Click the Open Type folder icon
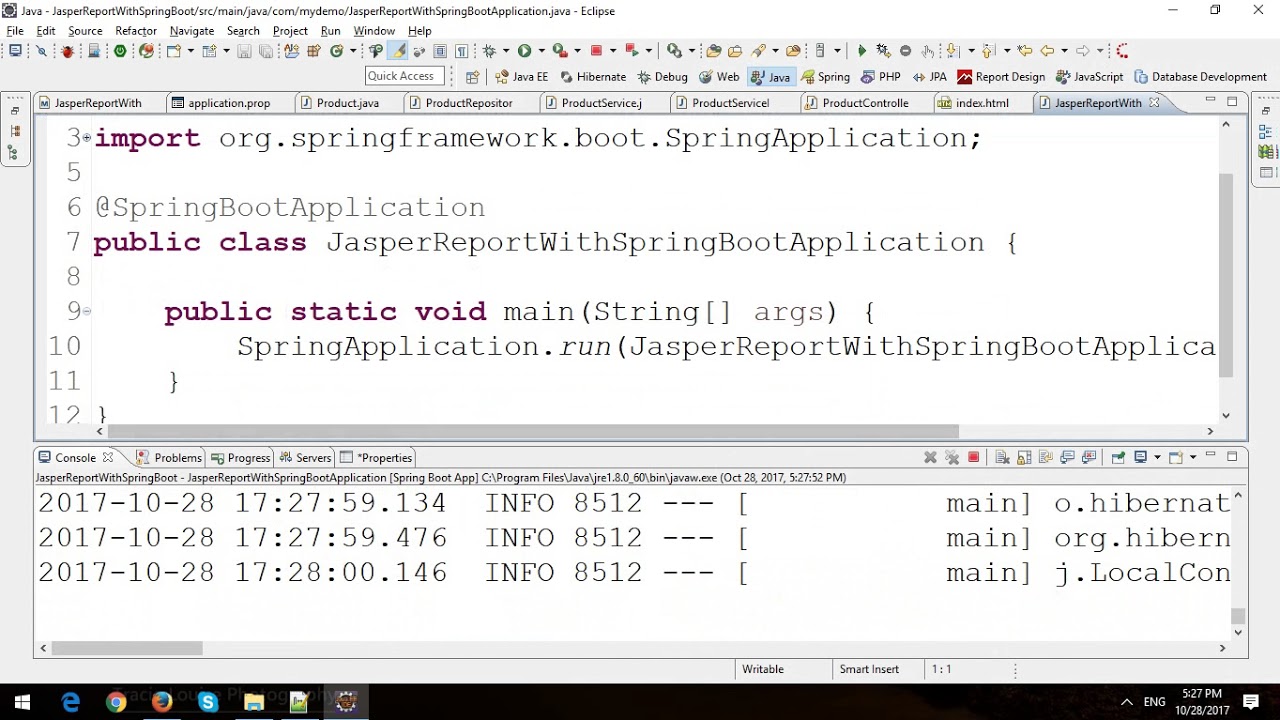1280x720 pixels. coord(713,50)
